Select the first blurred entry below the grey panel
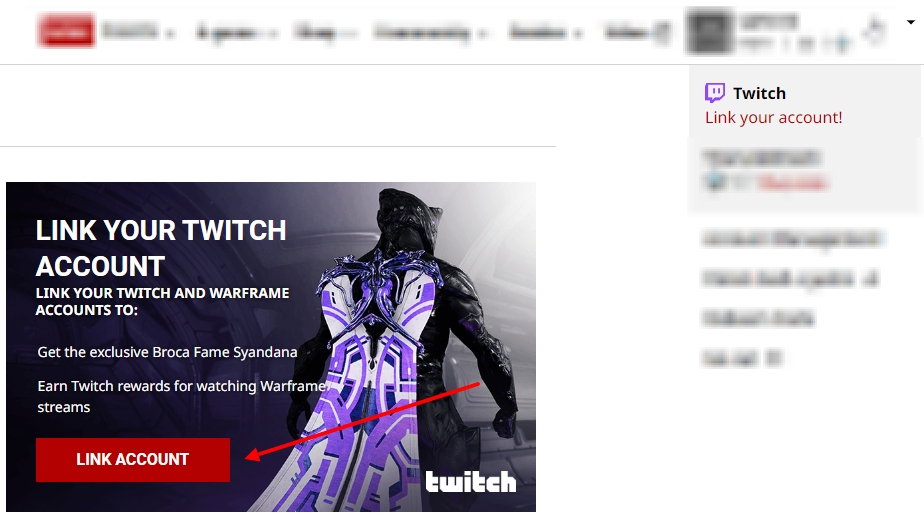924x521 pixels. (790, 239)
